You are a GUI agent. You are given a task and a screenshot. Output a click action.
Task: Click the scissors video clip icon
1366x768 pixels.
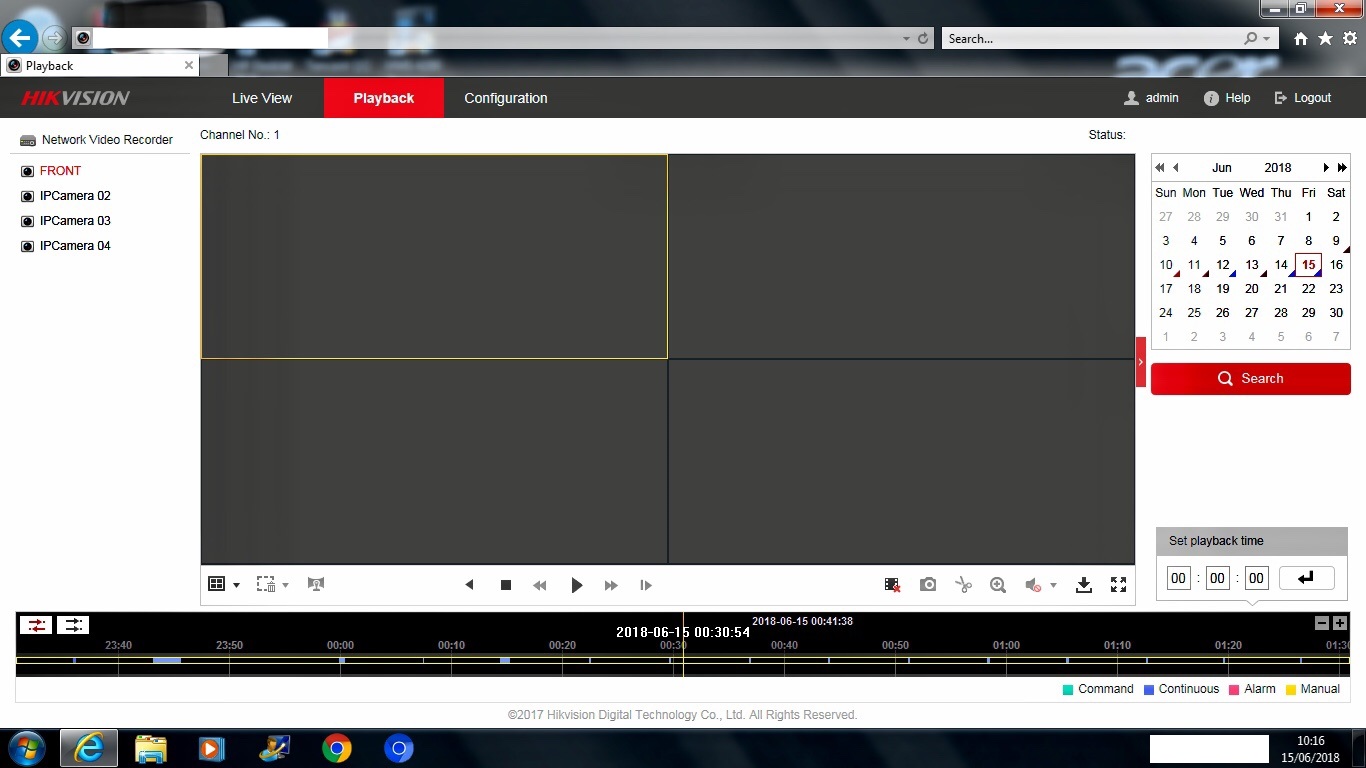(x=963, y=585)
